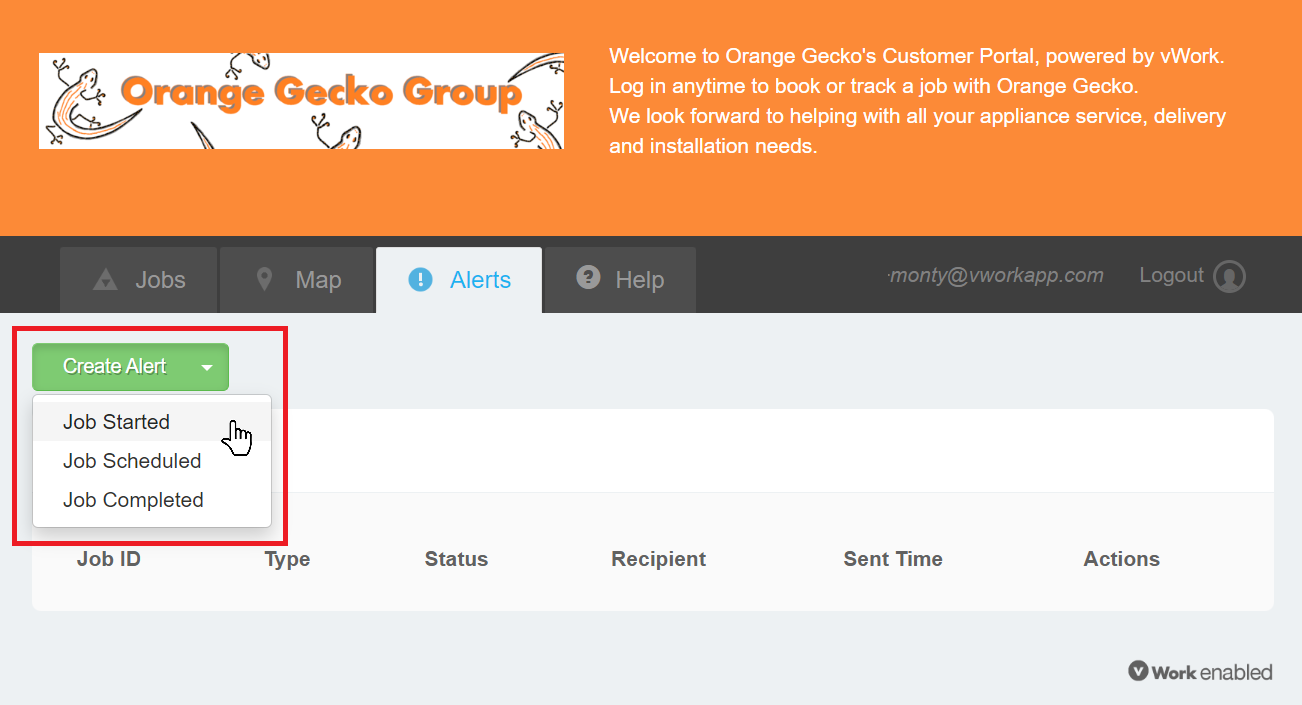
Task: Click the Map pin icon
Action: [x=264, y=279]
